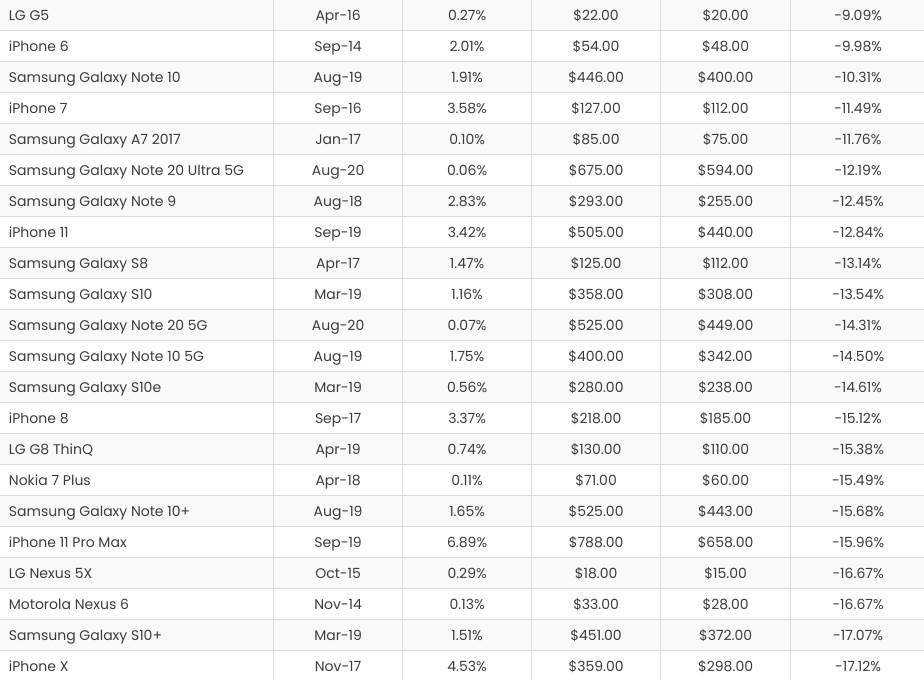This screenshot has width=924, height=680.
Task: Click the Motorola Nexus 6 name cell
Action: point(69,604)
